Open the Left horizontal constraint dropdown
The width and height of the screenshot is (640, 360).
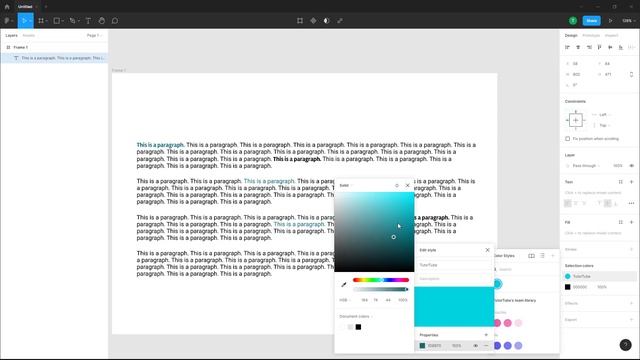[x=605, y=115]
